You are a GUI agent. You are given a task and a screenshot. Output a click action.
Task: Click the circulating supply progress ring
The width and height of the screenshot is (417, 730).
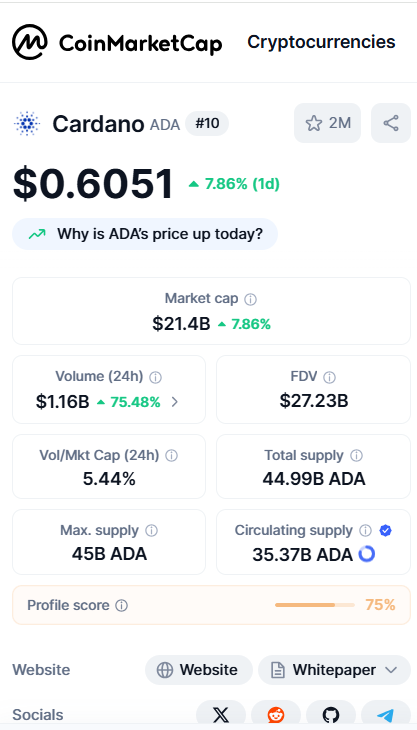pyautogui.click(x=367, y=554)
